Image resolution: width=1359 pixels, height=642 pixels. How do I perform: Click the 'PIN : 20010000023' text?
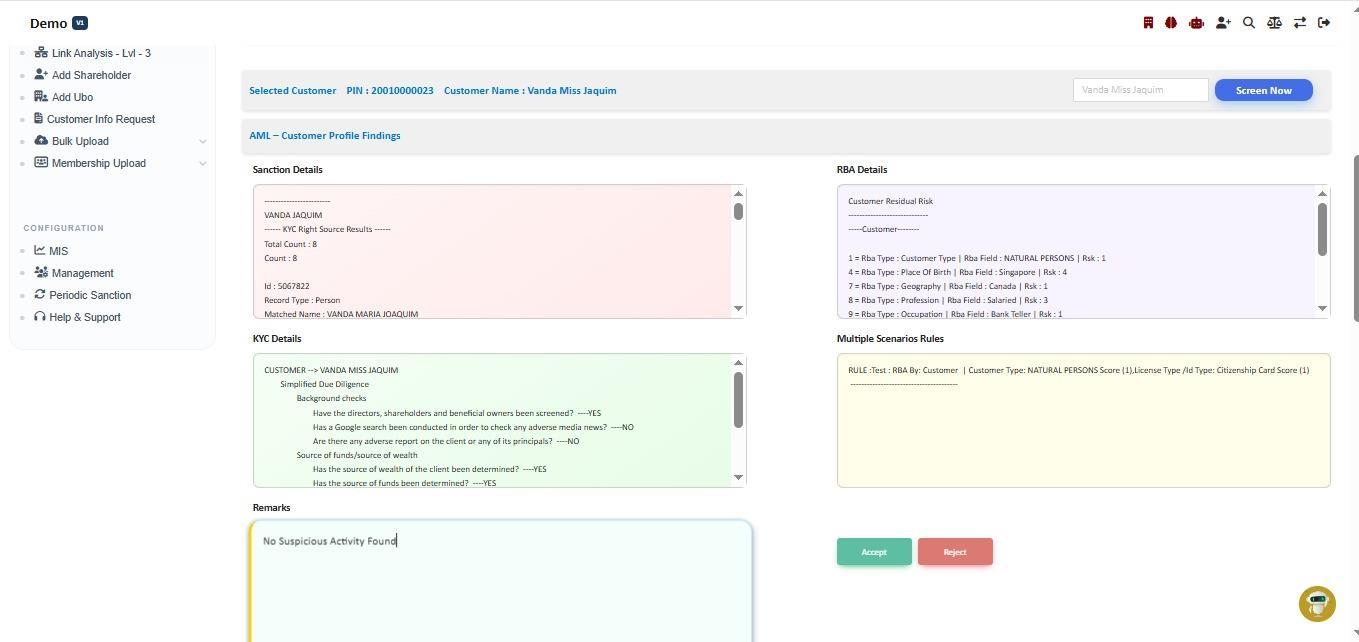click(x=390, y=91)
